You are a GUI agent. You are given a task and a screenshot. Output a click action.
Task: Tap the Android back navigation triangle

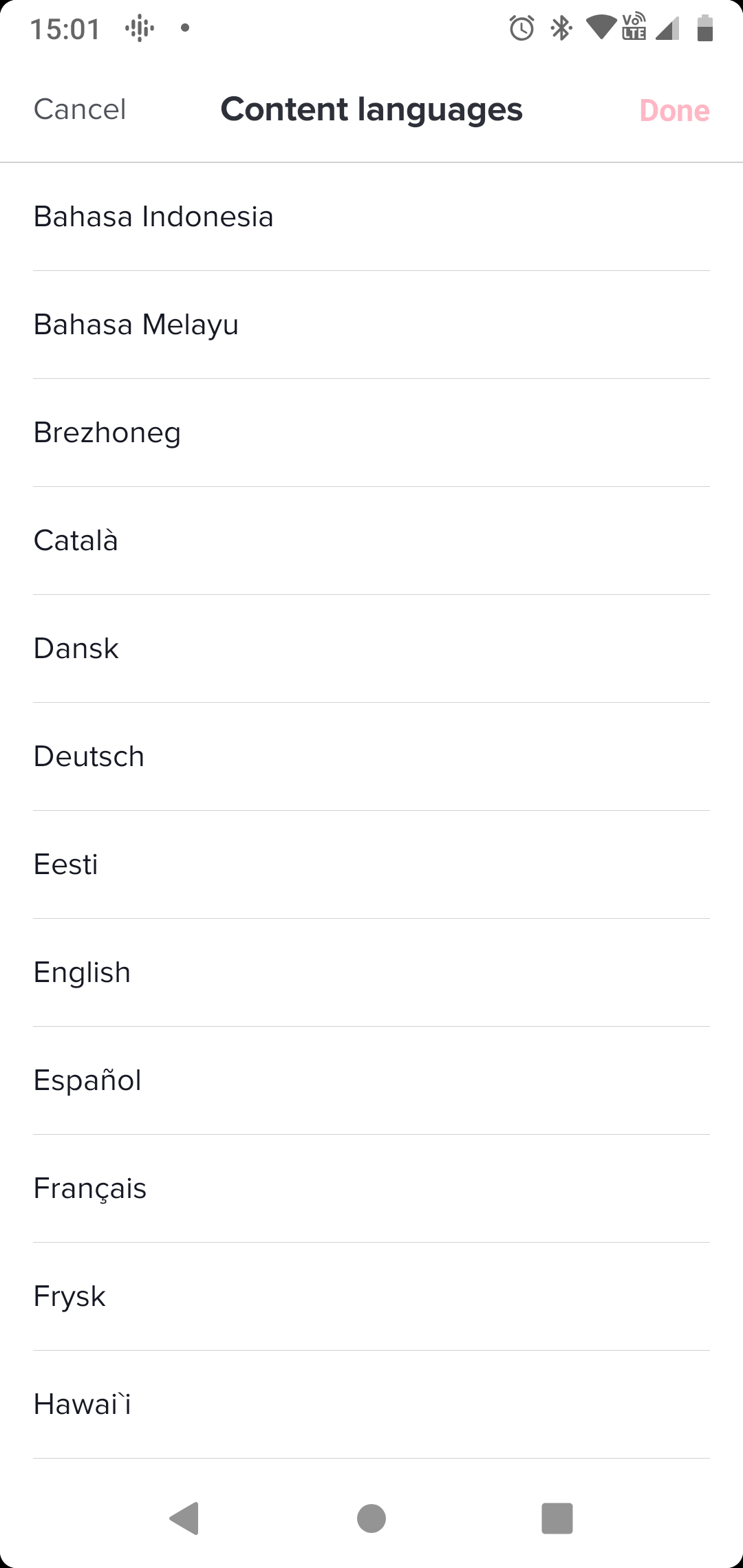pyautogui.click(x=184, y=1518)
